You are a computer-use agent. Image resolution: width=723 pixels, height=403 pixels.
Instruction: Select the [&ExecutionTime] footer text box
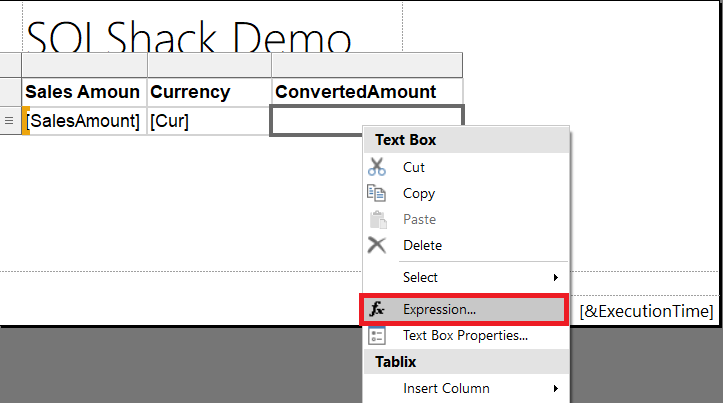tap(647, 312)
